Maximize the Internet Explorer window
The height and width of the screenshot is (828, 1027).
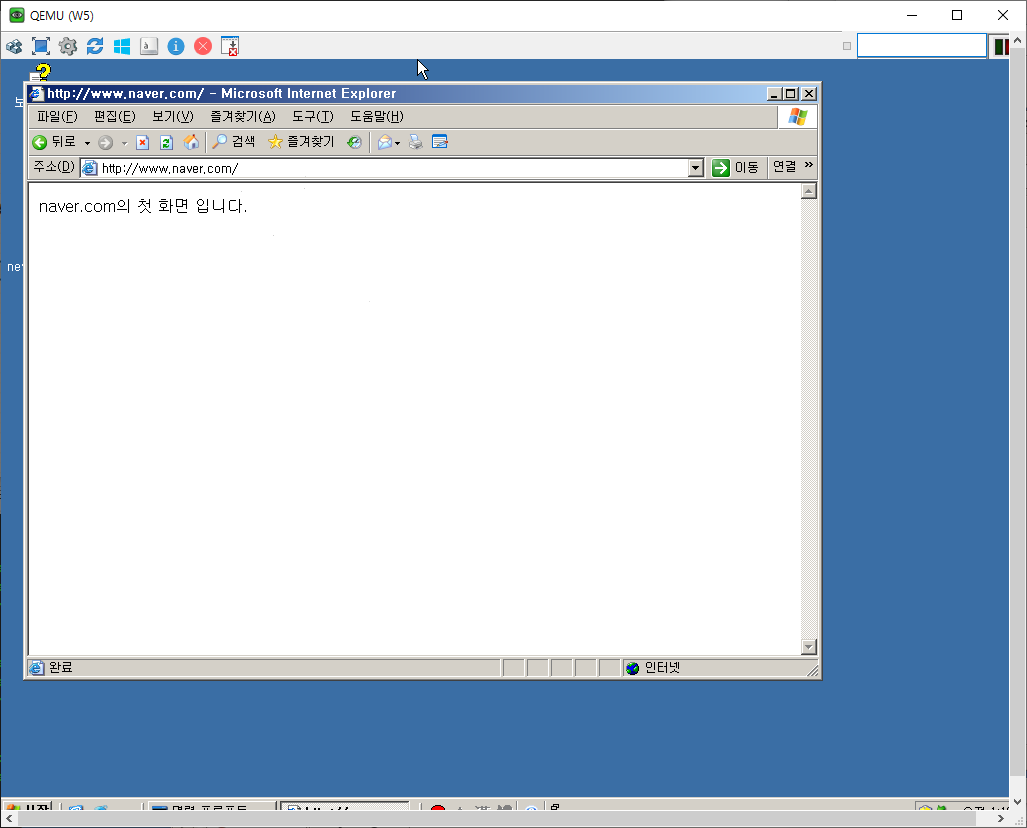[x=791, y=94]
